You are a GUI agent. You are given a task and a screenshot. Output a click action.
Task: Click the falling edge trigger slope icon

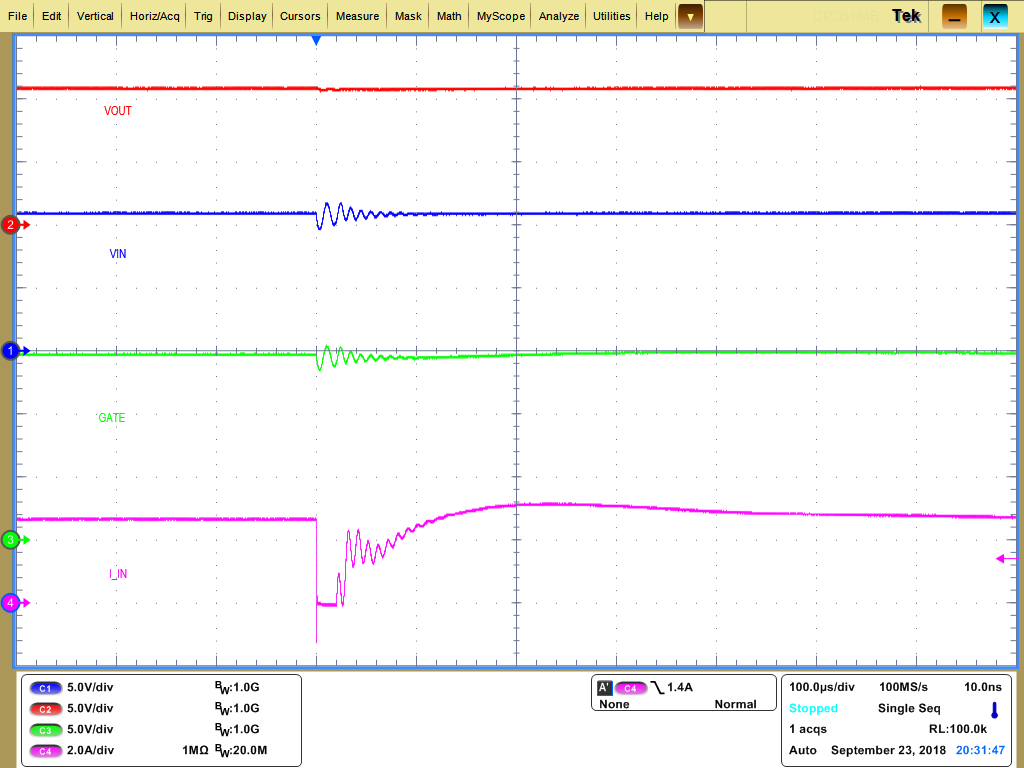point(657,687)
